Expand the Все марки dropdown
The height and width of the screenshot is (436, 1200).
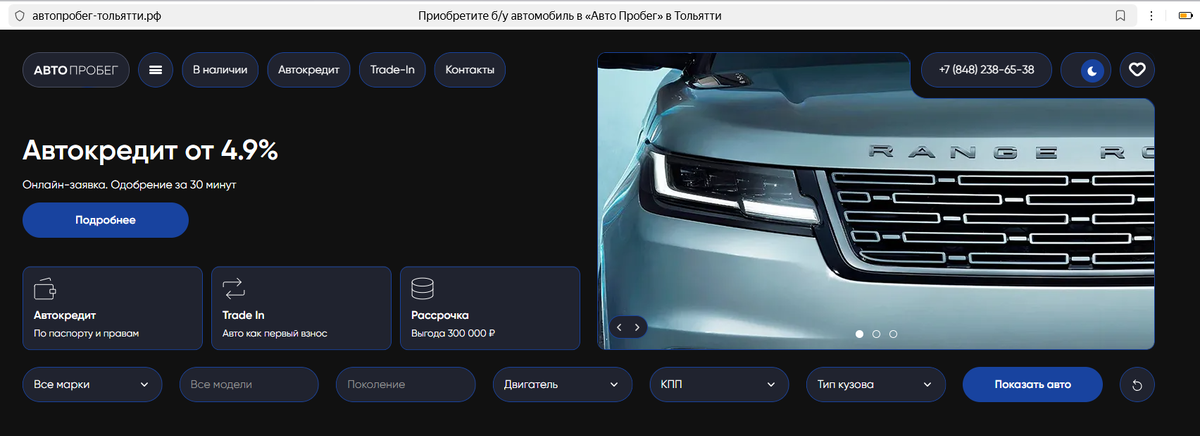coord(92,385)
